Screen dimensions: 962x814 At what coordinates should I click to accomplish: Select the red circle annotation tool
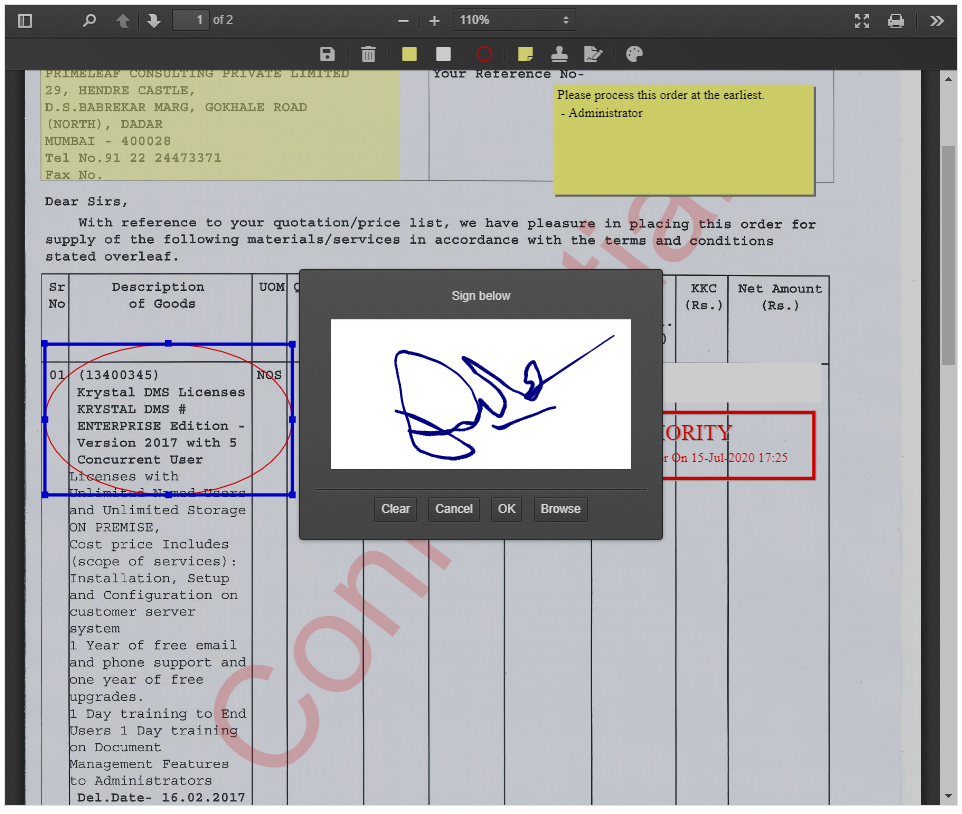484,54
